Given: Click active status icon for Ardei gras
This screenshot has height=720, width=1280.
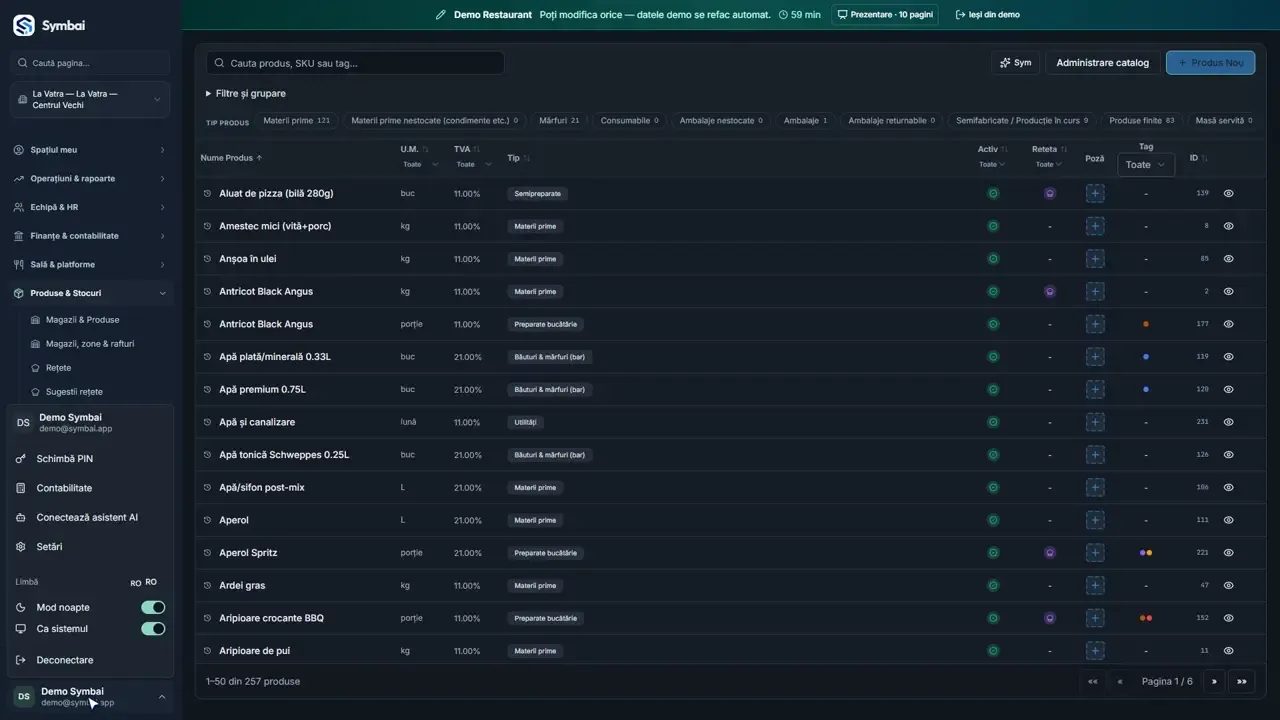Looking at the screenshot, I should coord(993,586).
